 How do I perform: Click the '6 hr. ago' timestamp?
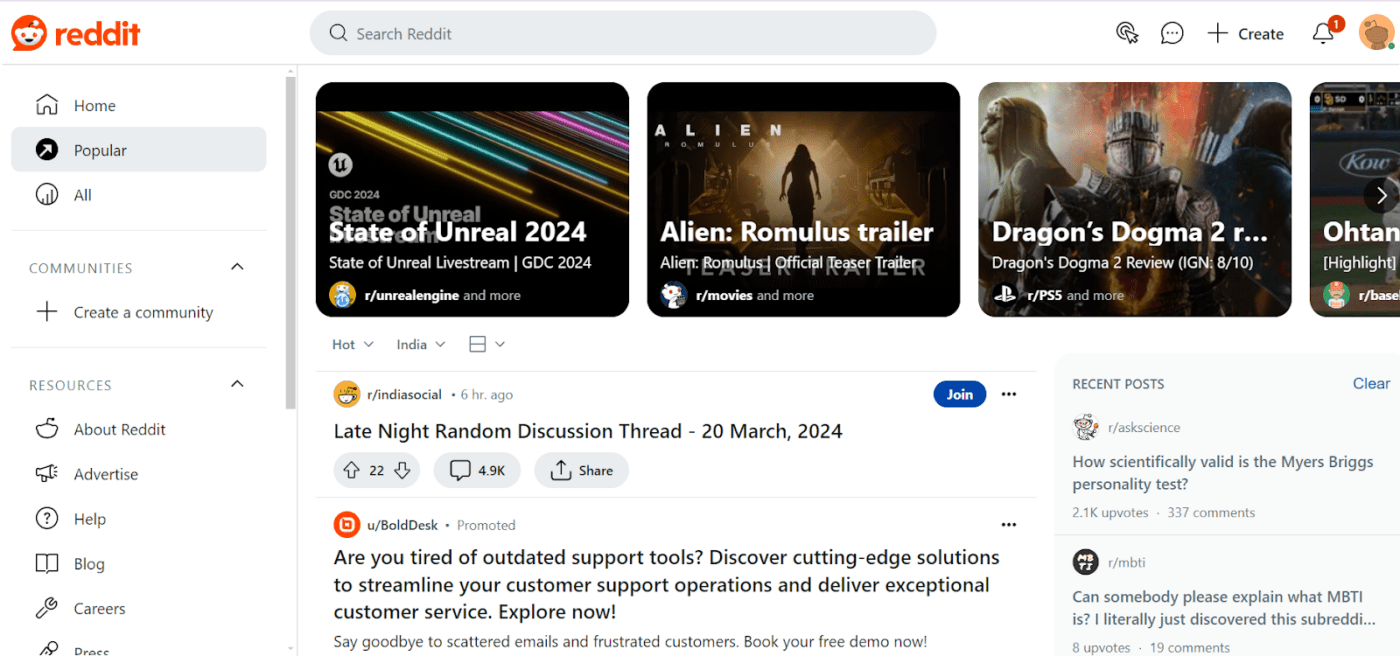(x=487, y=394)
